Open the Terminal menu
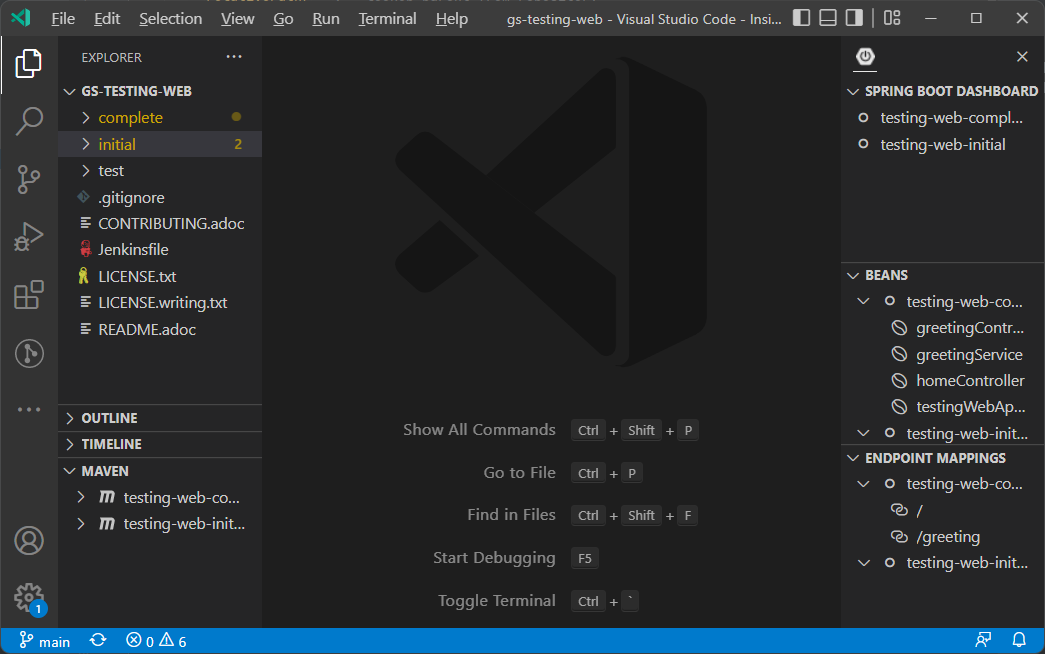Image resolution: width=1045 pixels, height=654 pixels. pyautogui.click(x=386, y=18)
